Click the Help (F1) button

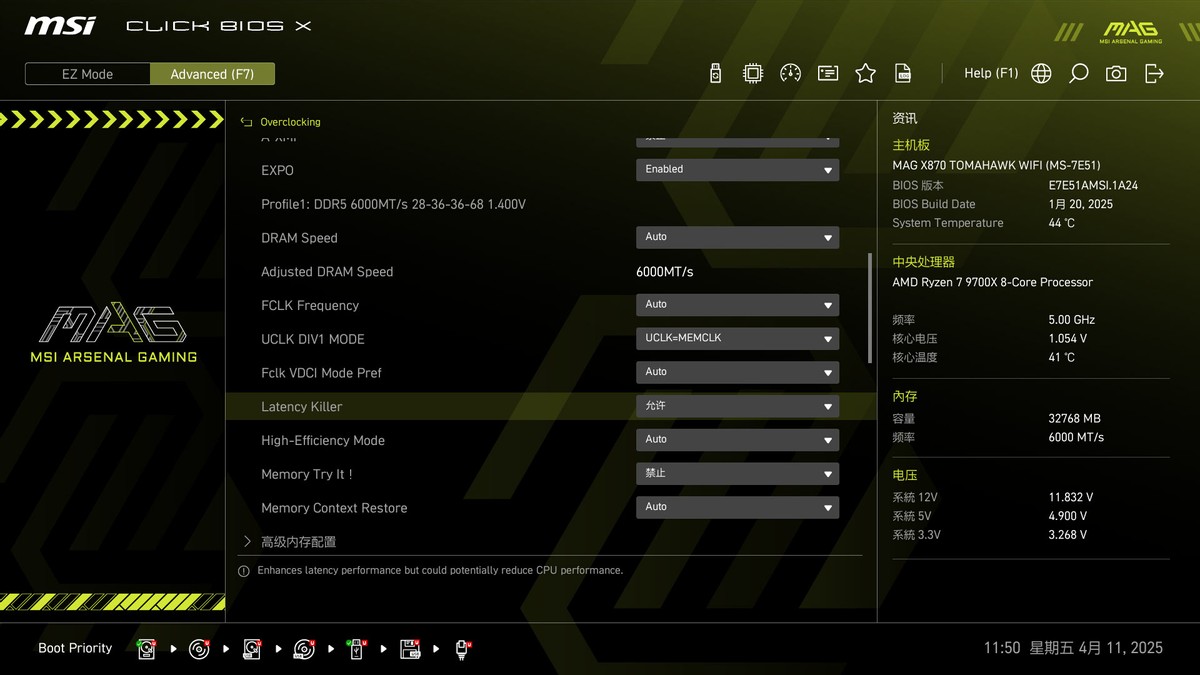point(991,73)
